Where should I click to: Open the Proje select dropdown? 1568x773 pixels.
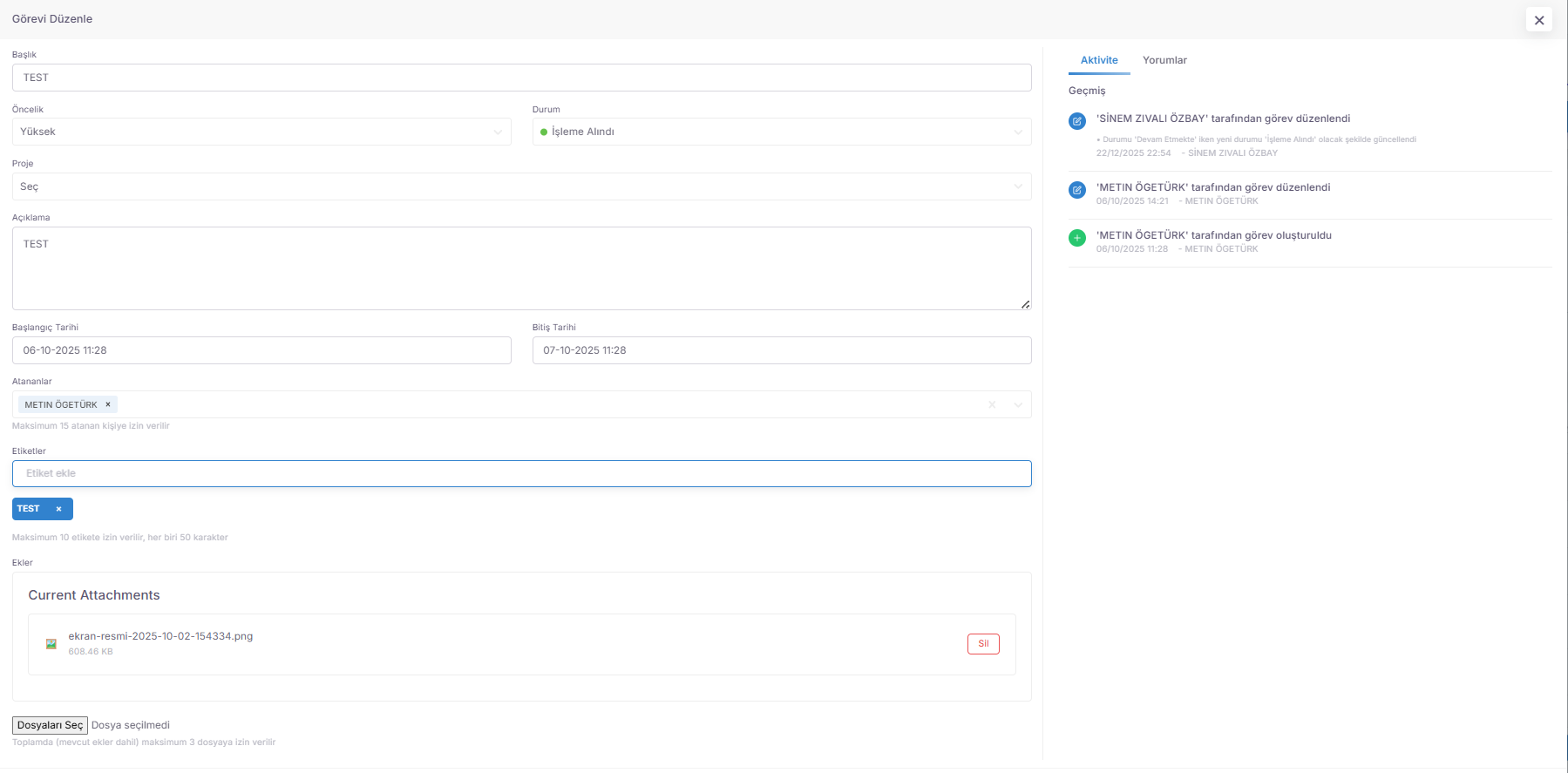[x=522, y=186]
